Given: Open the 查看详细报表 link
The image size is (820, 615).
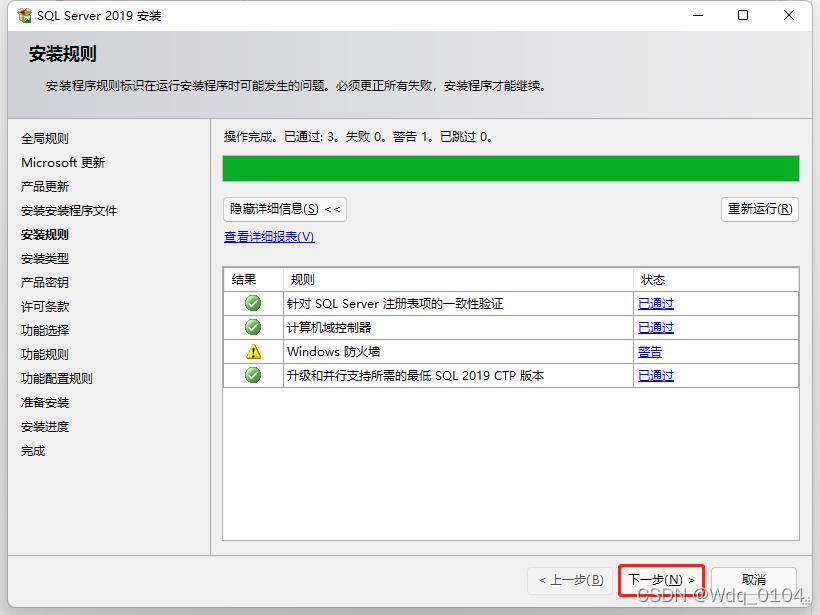Looking at the screenshot, I should (x=269, y=237).
